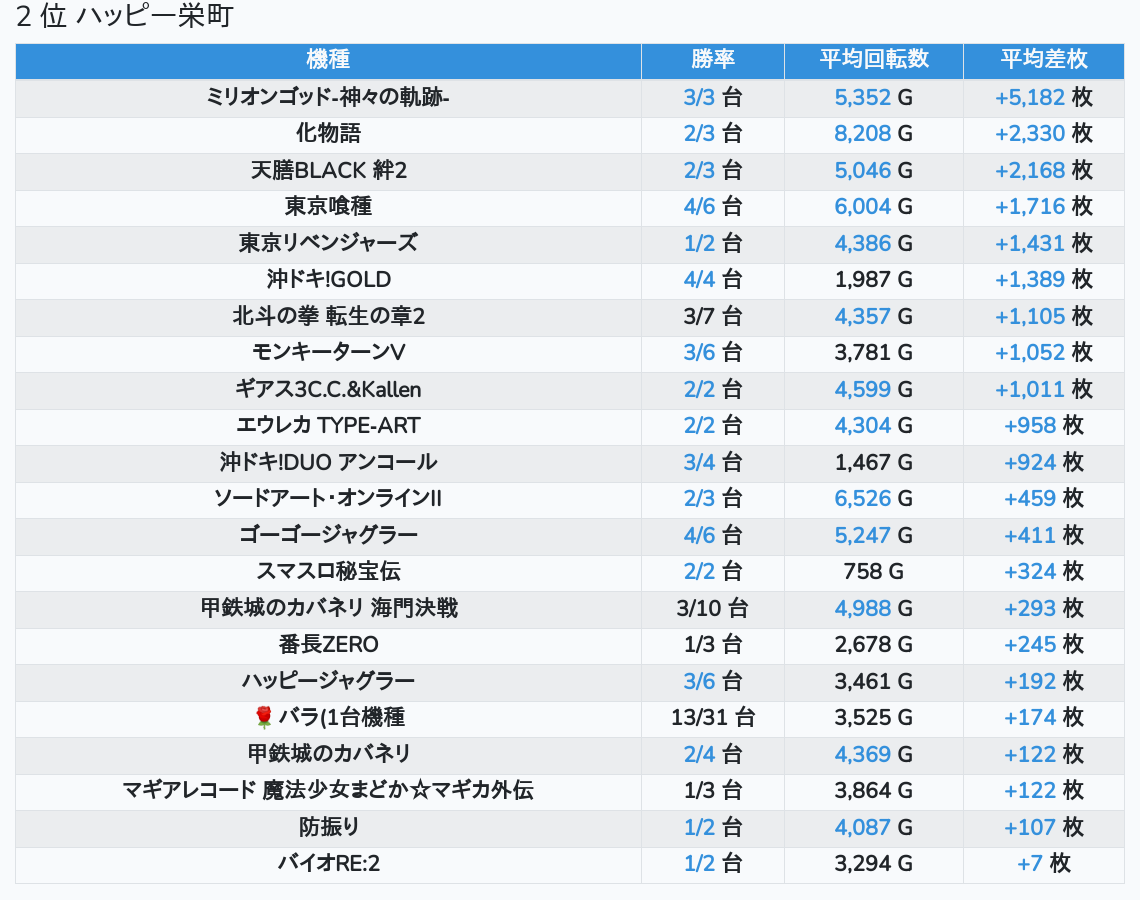Click the +2,330 枚 difference value
Viewport: 1140px width, 900px height.
1043,134
